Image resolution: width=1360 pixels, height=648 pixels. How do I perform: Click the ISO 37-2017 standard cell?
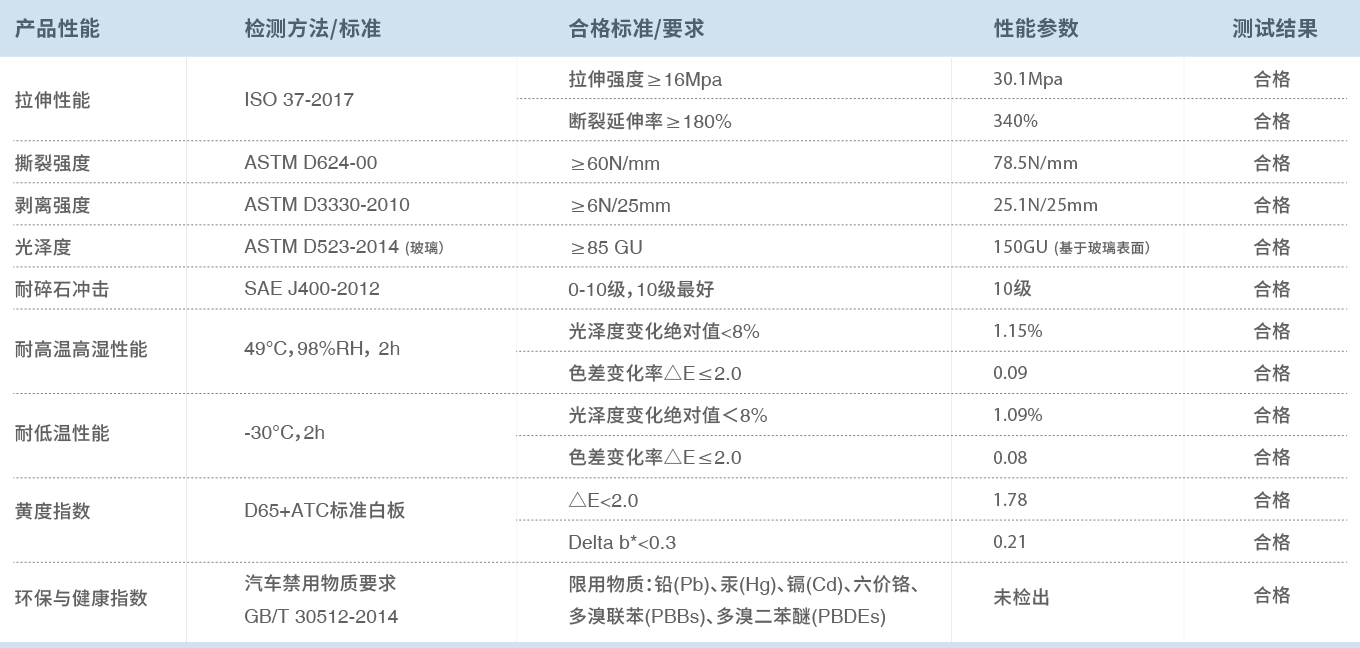[299, 100]
